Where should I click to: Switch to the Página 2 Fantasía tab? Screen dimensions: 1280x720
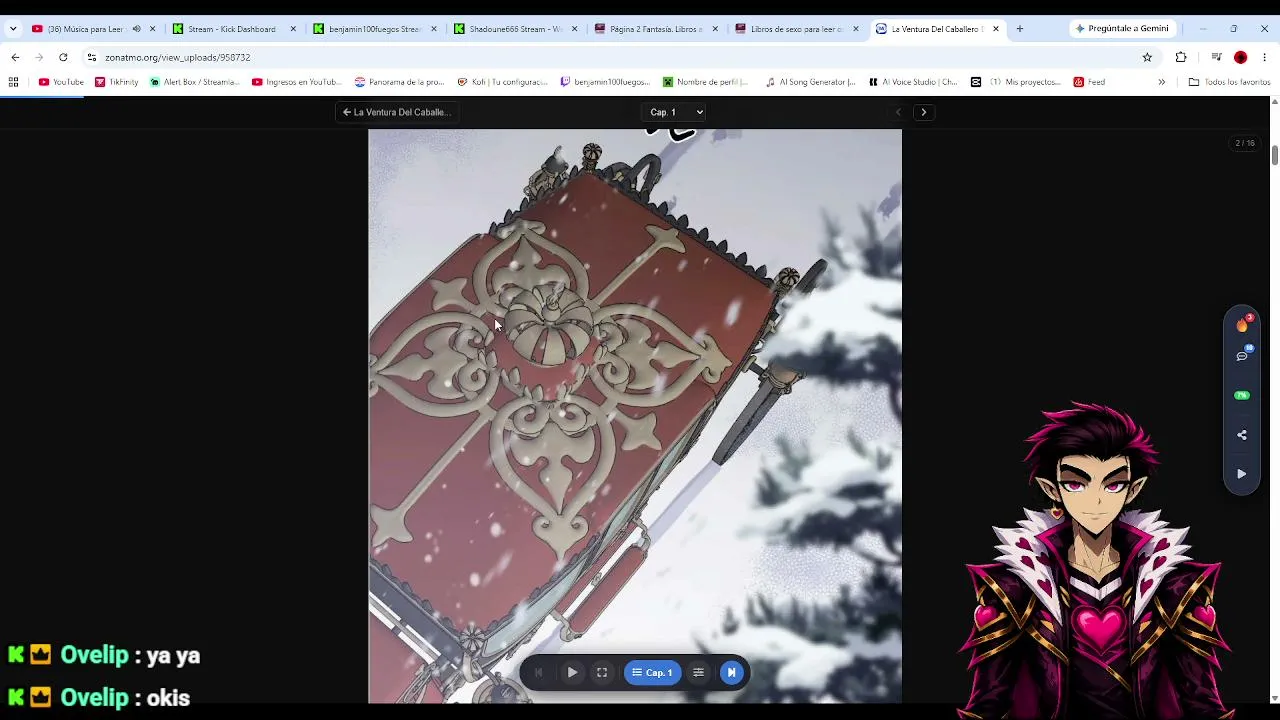[x=654, y=29]
